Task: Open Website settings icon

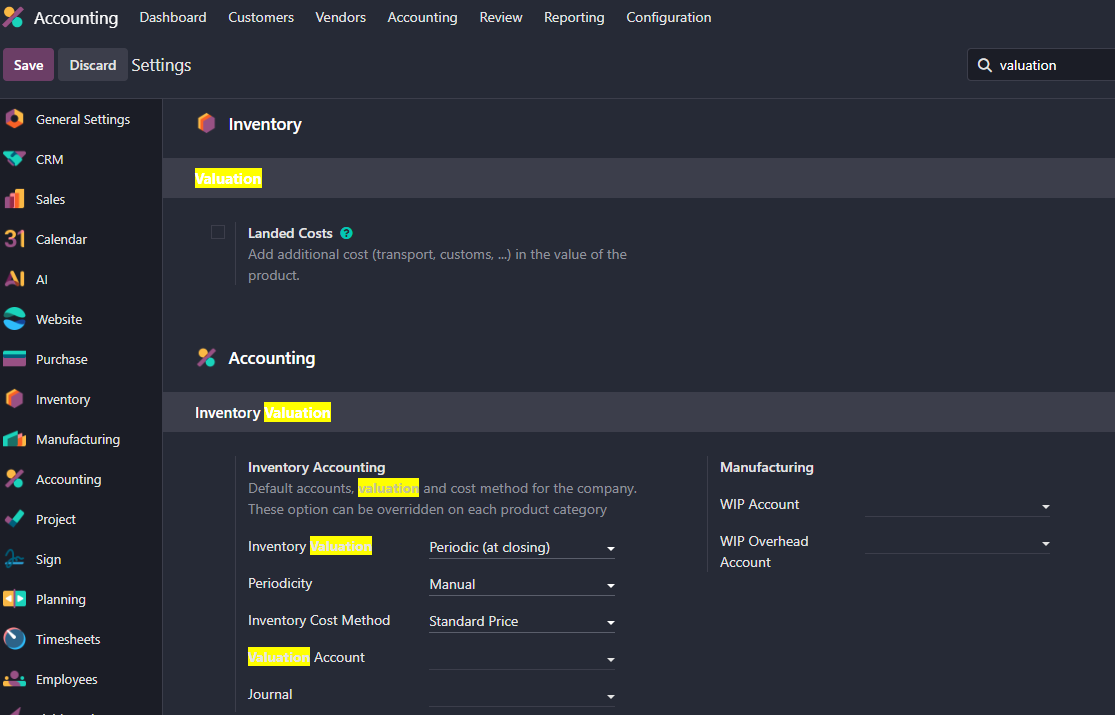Action: point(15,319)
